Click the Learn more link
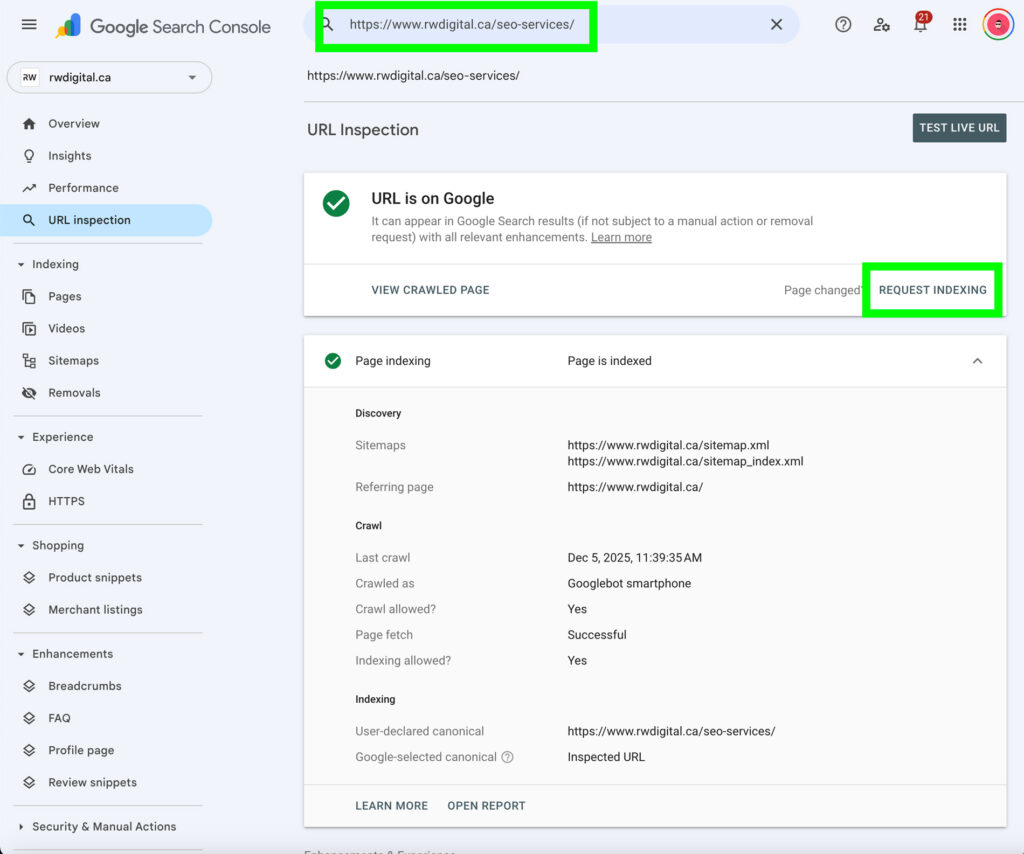This screenshot has width=1024, height=854. pos(621,238)
